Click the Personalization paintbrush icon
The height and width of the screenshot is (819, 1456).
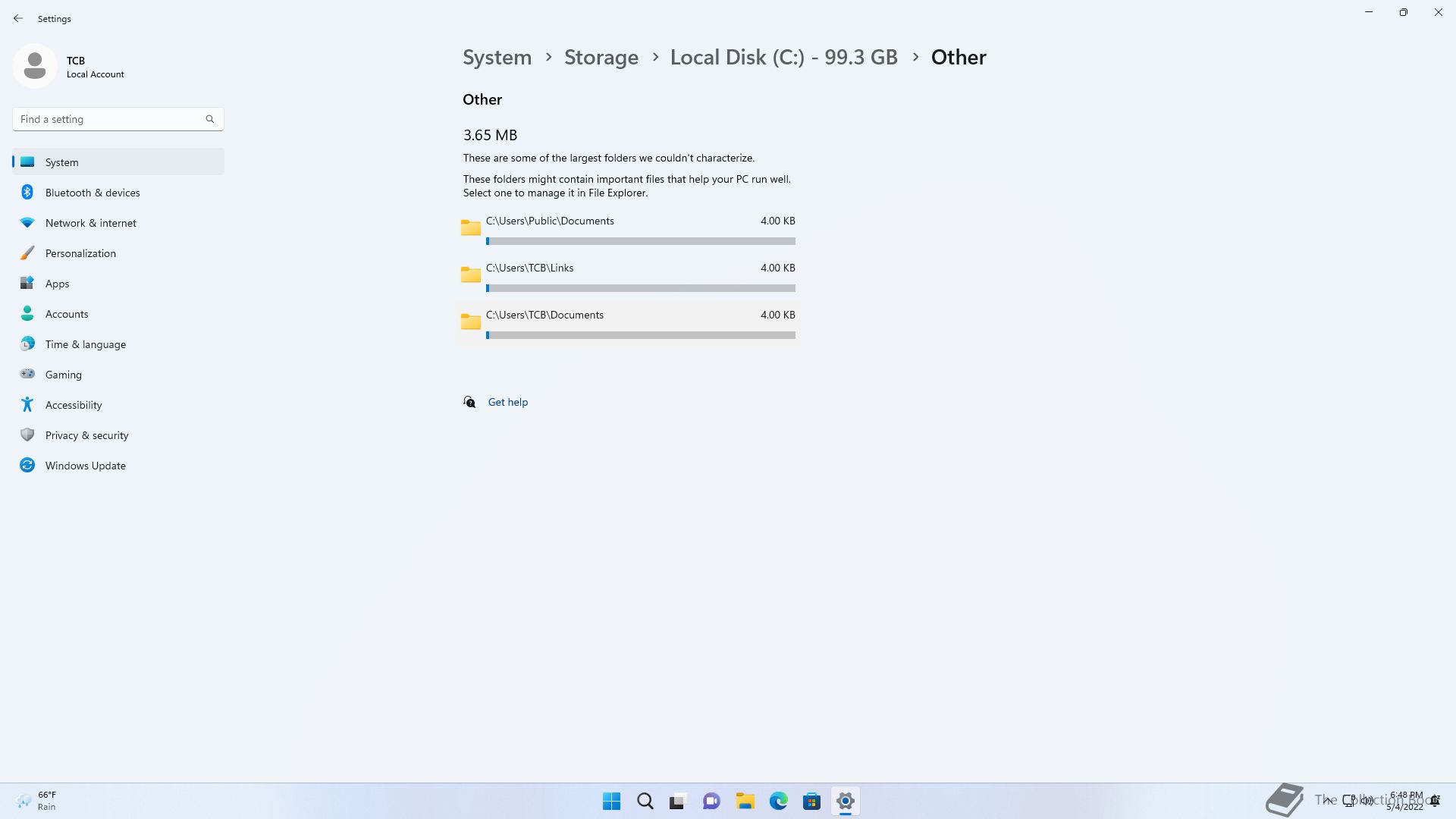click(x=27, y=253)
